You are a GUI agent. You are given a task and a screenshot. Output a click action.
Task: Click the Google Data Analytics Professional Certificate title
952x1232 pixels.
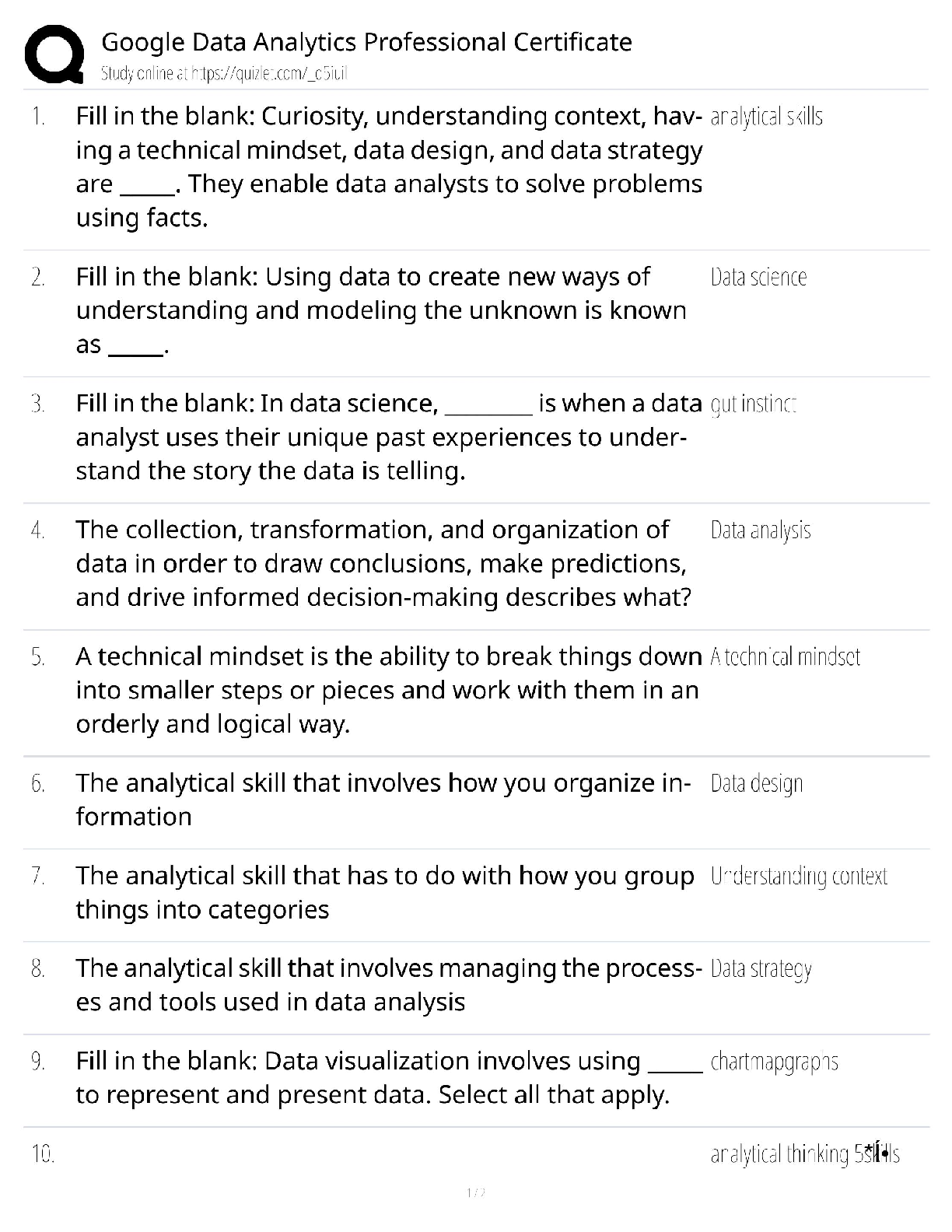(x=366, y=42)
